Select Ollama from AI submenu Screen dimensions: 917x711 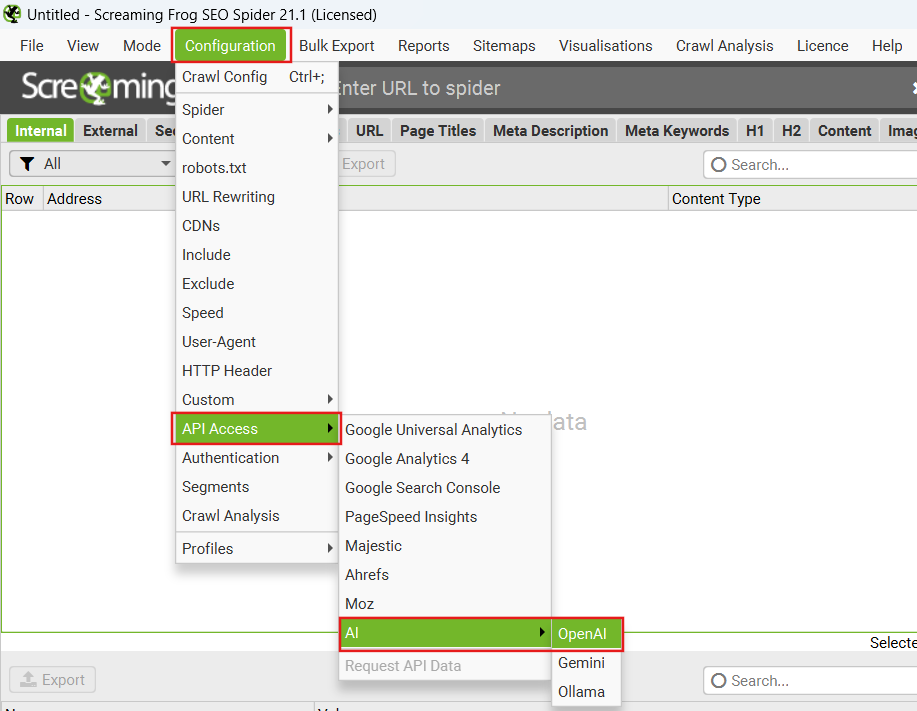point(587,692)
